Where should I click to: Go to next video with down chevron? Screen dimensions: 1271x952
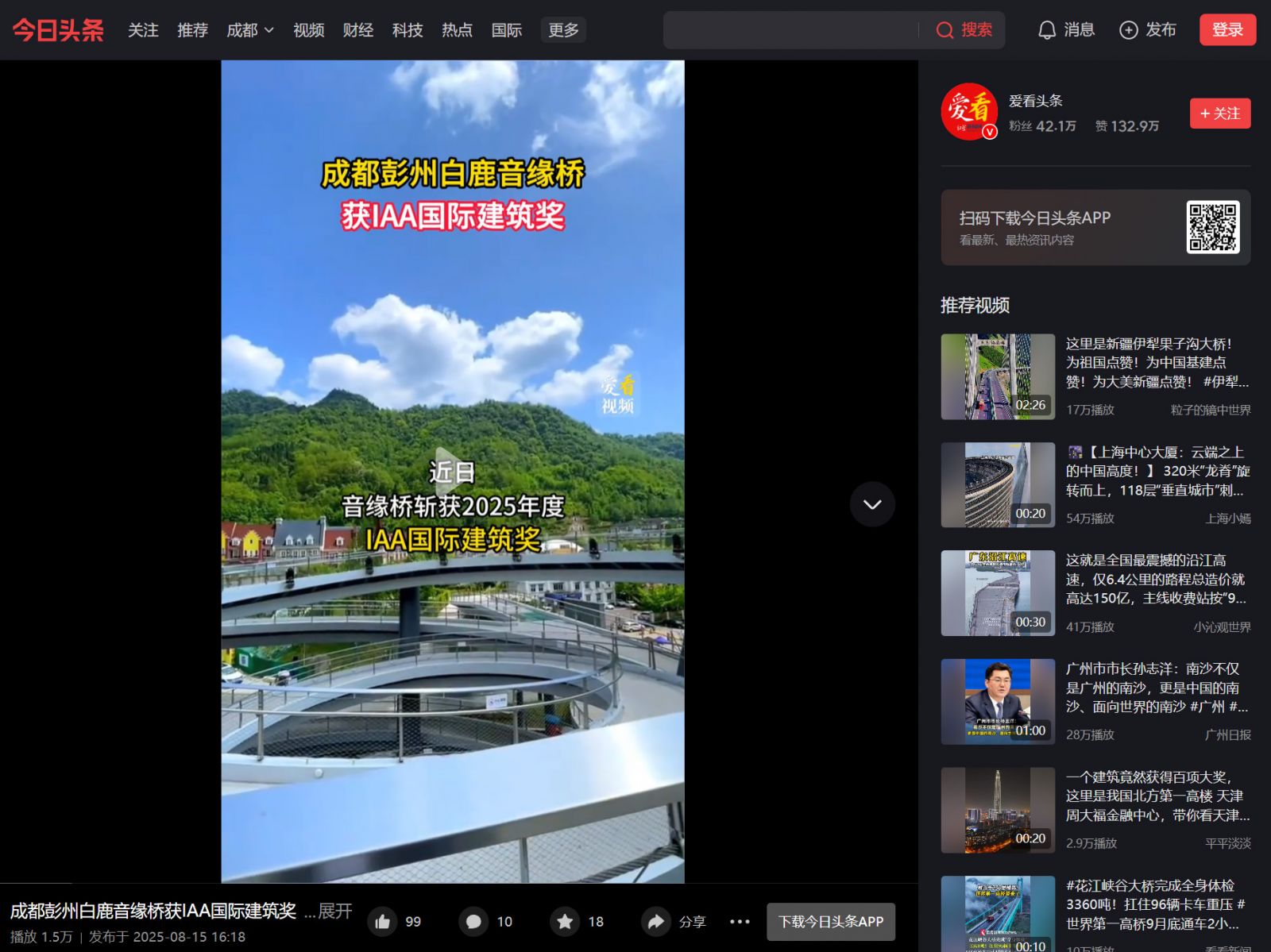[x=872, y=504]
